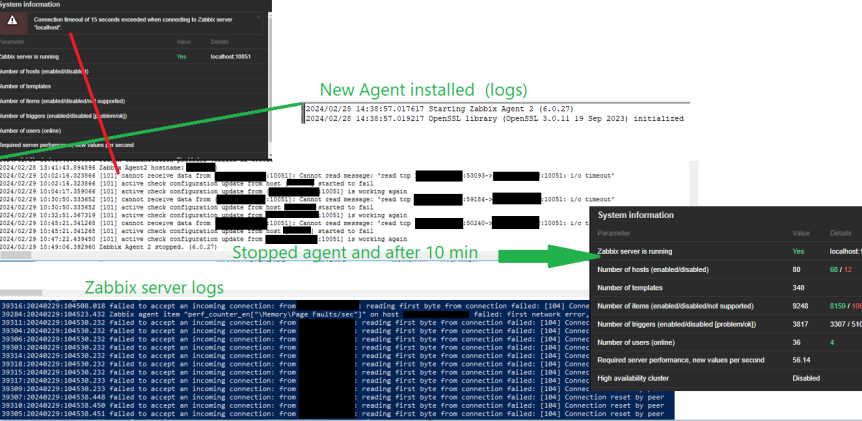Click the enabled triggers count '3307'
862x421 pixels.
tap(837, 324)
